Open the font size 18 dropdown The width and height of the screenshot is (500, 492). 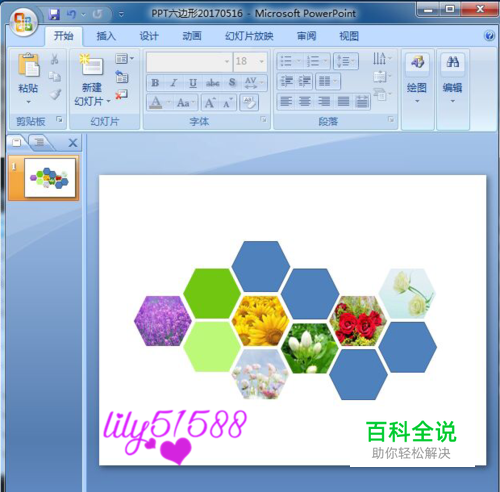[x=262, y=62]
